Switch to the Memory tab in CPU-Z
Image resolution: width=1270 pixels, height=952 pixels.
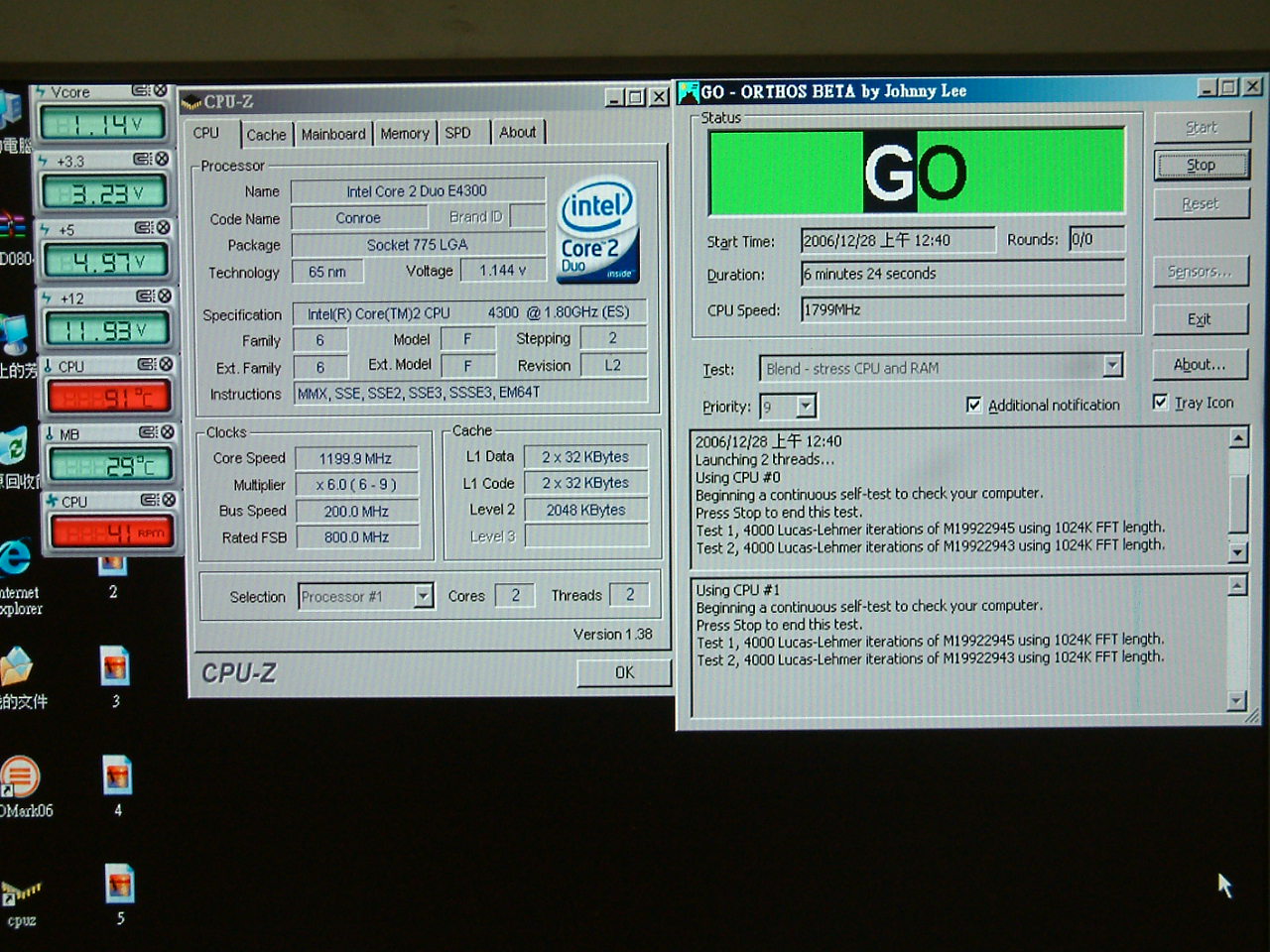405,133
